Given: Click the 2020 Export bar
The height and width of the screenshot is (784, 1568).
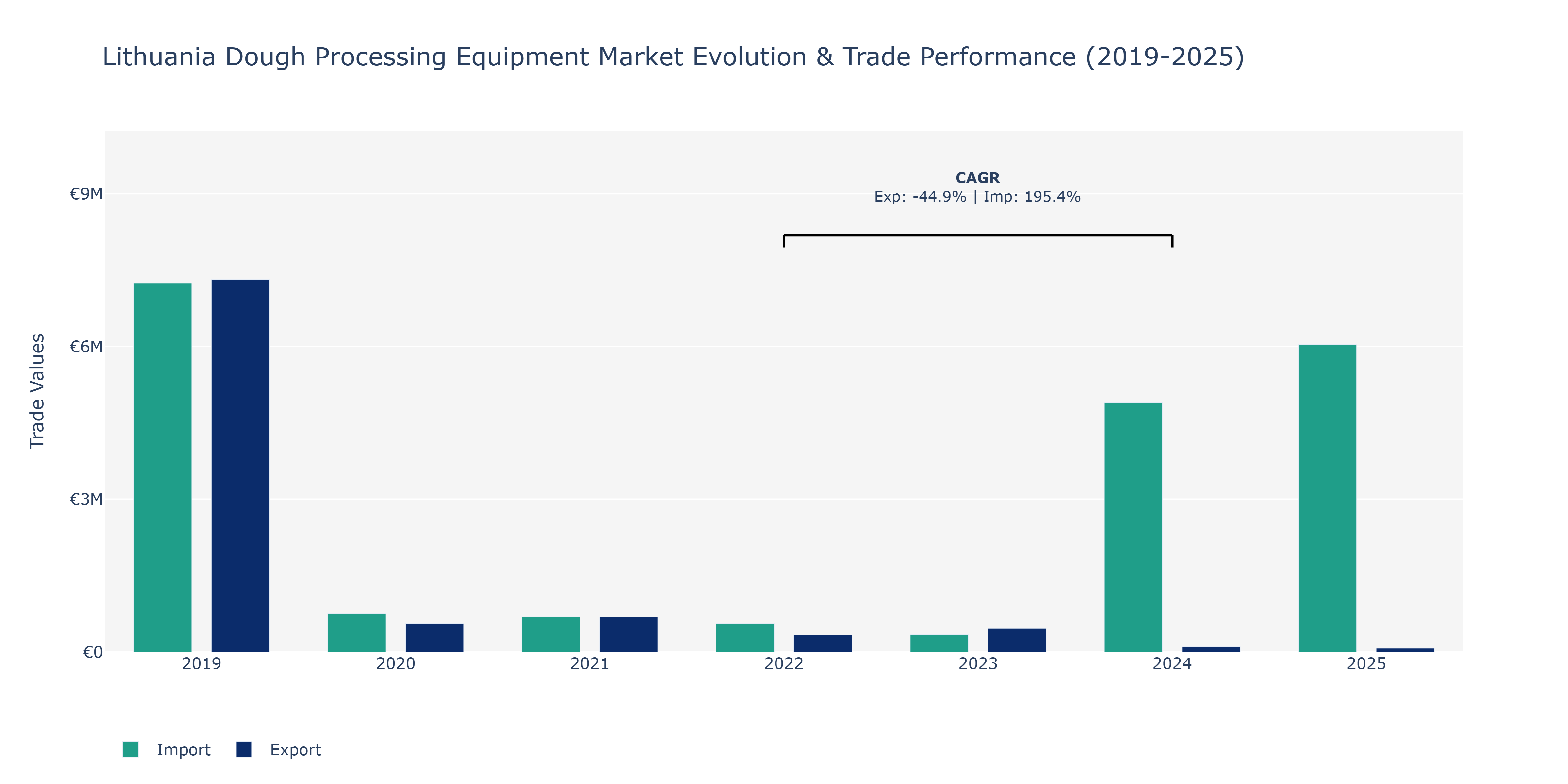Looking at the screenshot, I should pos(434,638).
